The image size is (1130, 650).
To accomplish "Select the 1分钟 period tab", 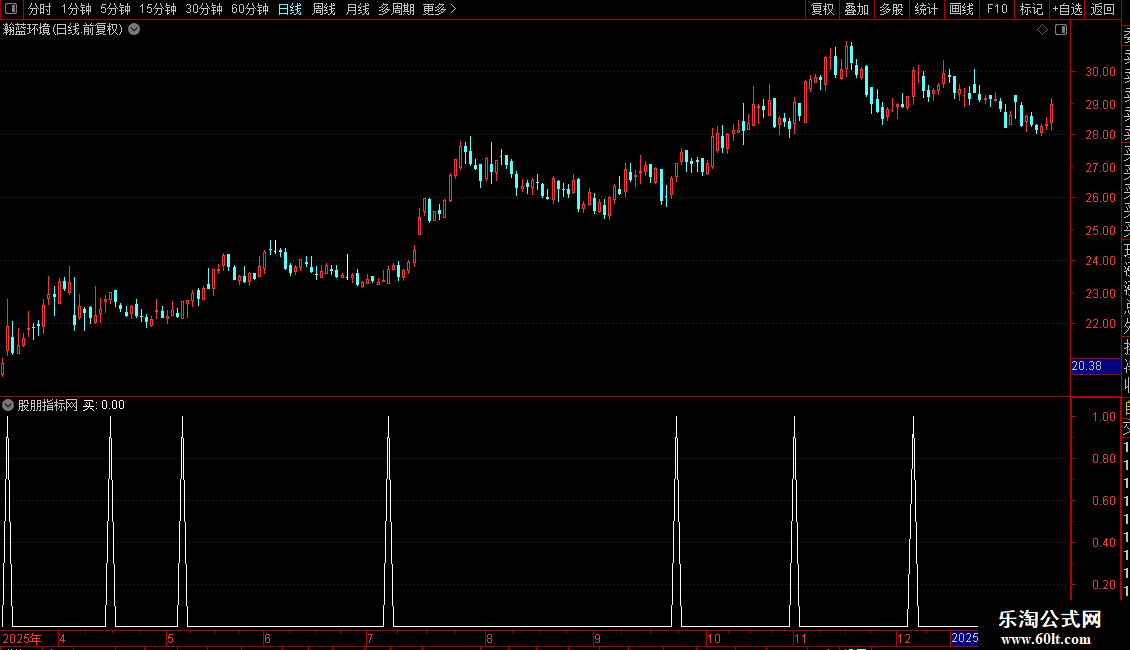I will tap(76, 9).
